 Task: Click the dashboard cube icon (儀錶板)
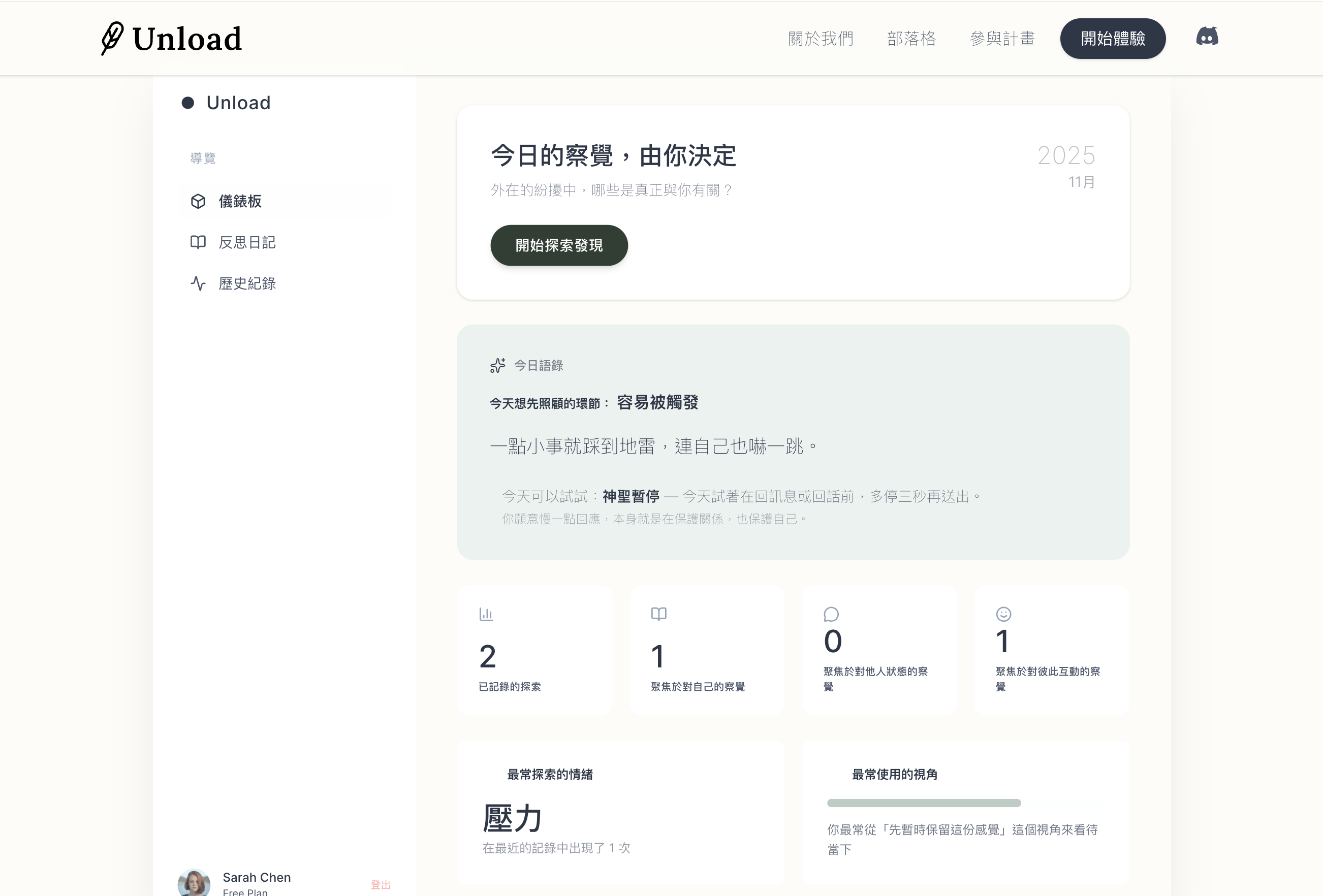[198, 201]
